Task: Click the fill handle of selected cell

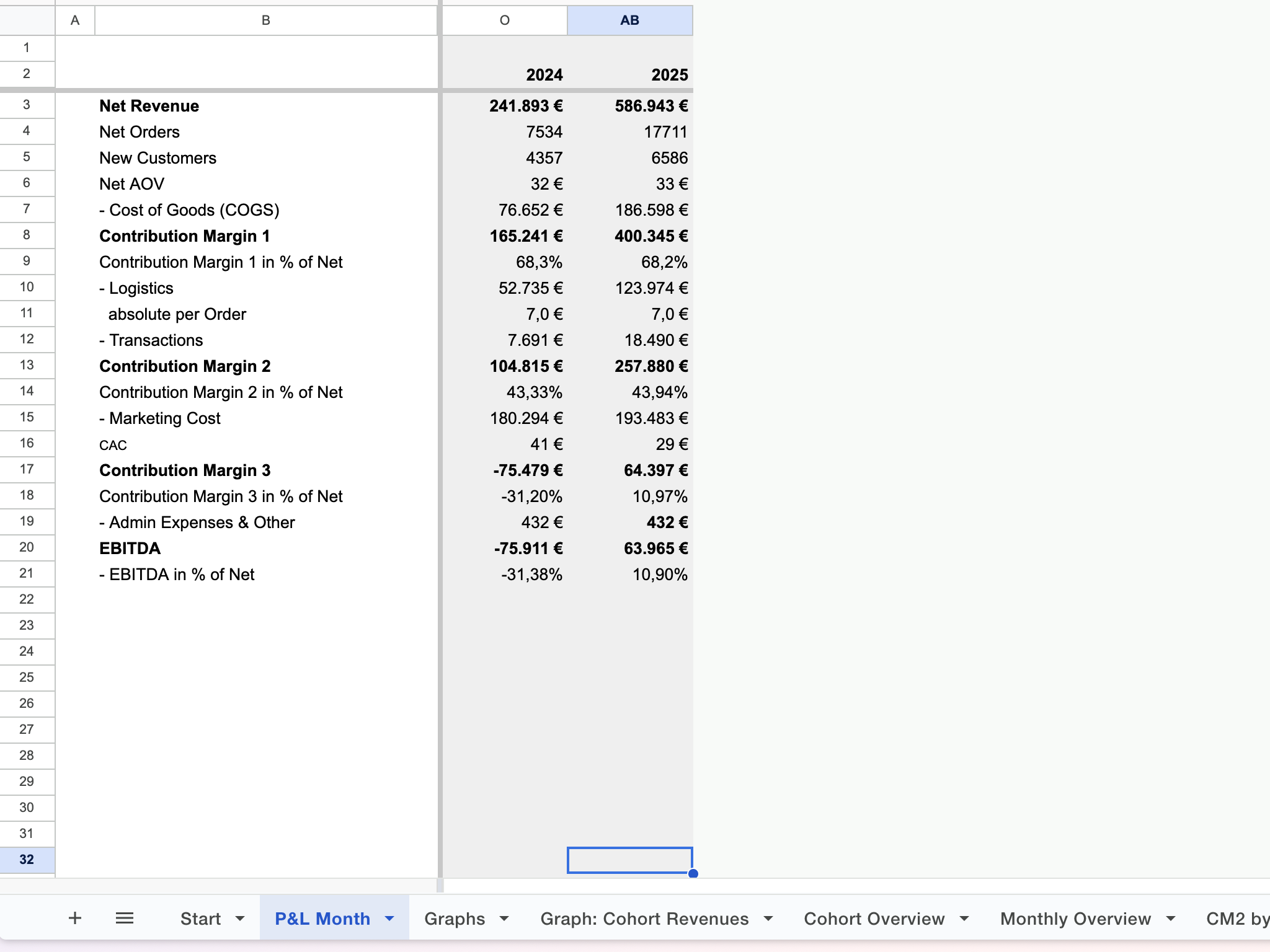Action: pos(693,873)
